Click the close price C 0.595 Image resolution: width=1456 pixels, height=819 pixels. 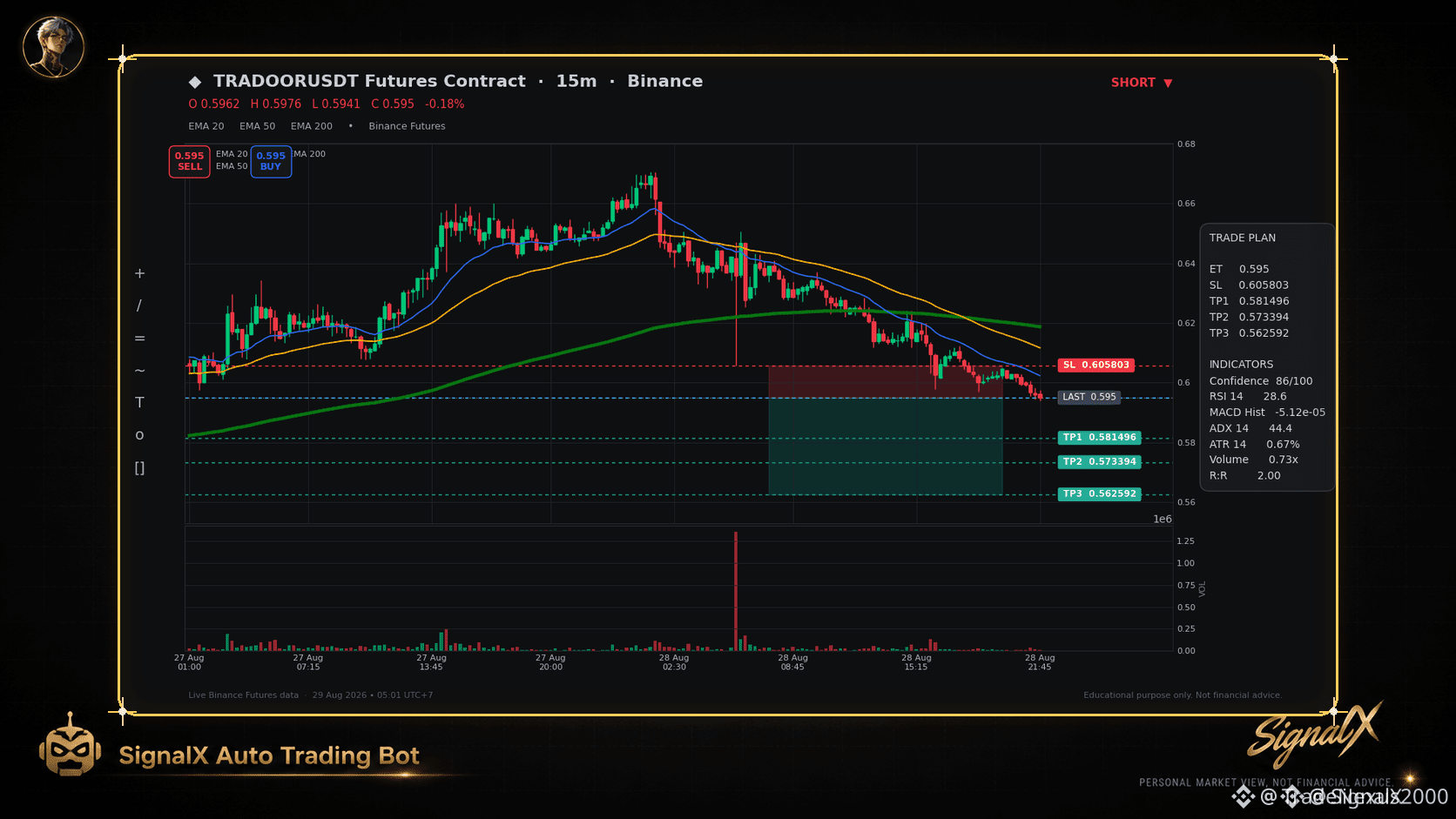[393, 104]
